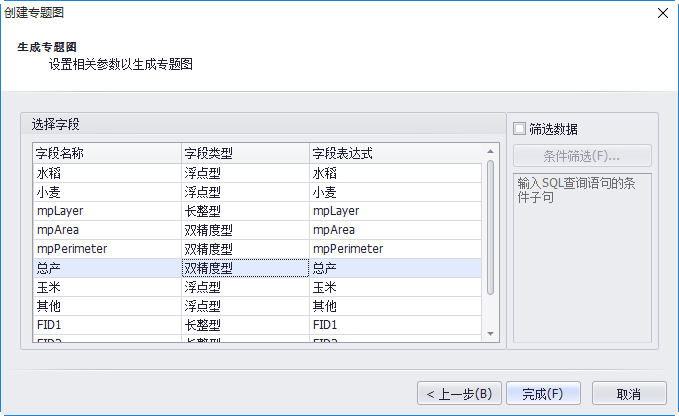This screenshot has height=416, width=679.
Task: Choose the mpArea field name
Action: click(58, 230)
